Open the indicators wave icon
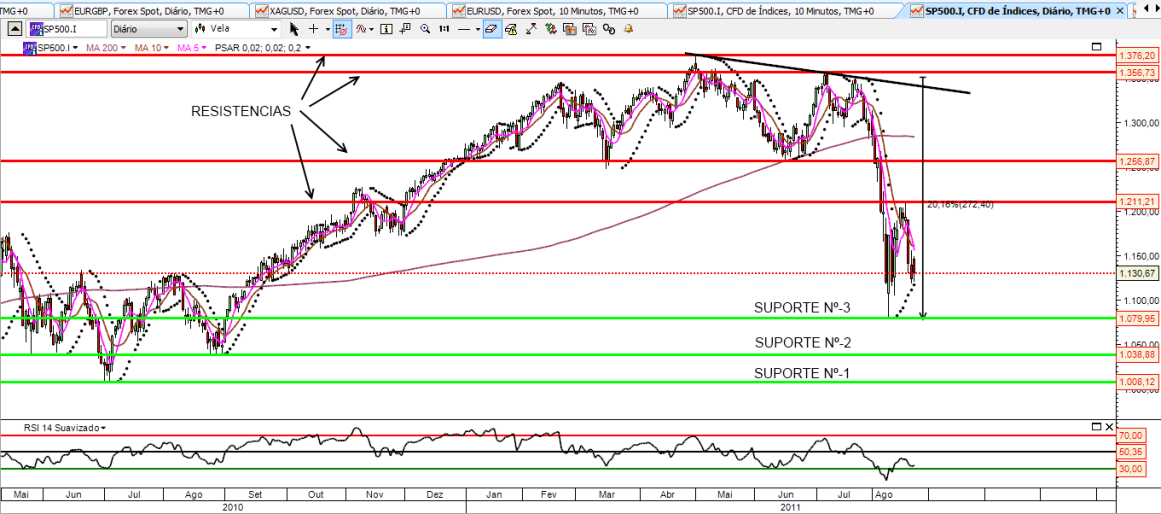Screen dimensions: 1161x514 [x=361, y=29]
